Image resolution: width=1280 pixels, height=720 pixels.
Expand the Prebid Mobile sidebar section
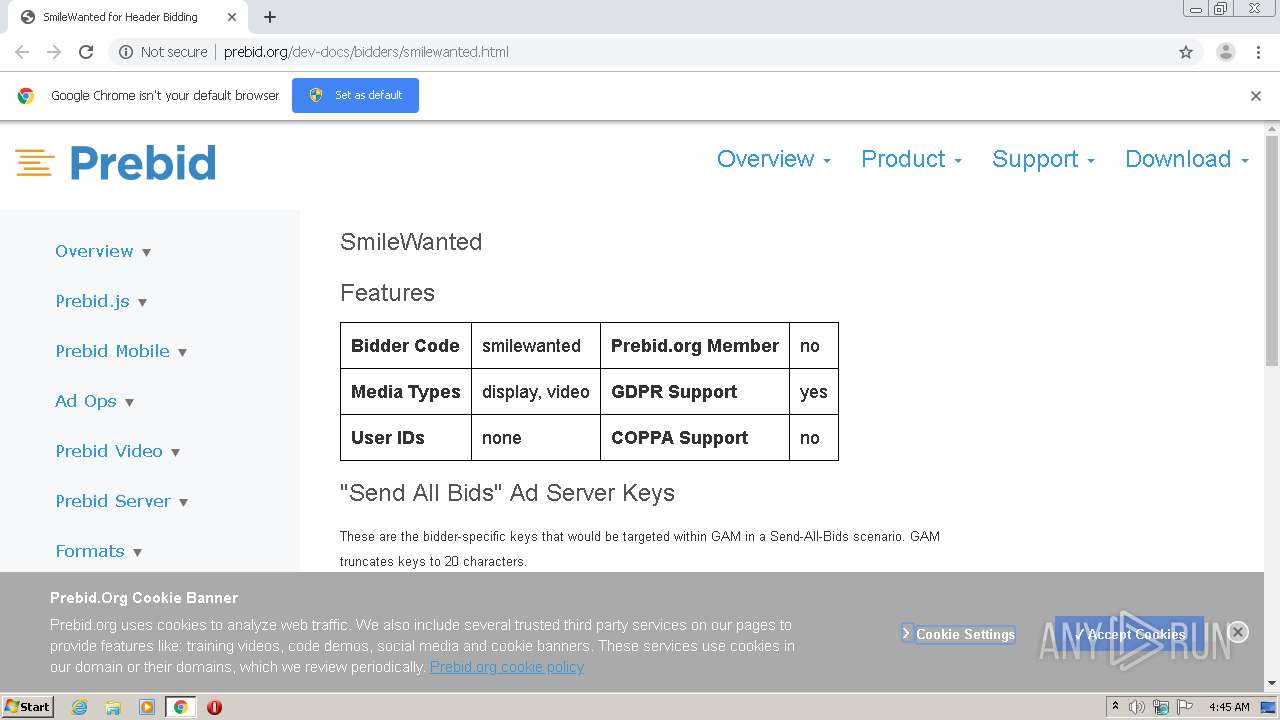tap(121, 351)
